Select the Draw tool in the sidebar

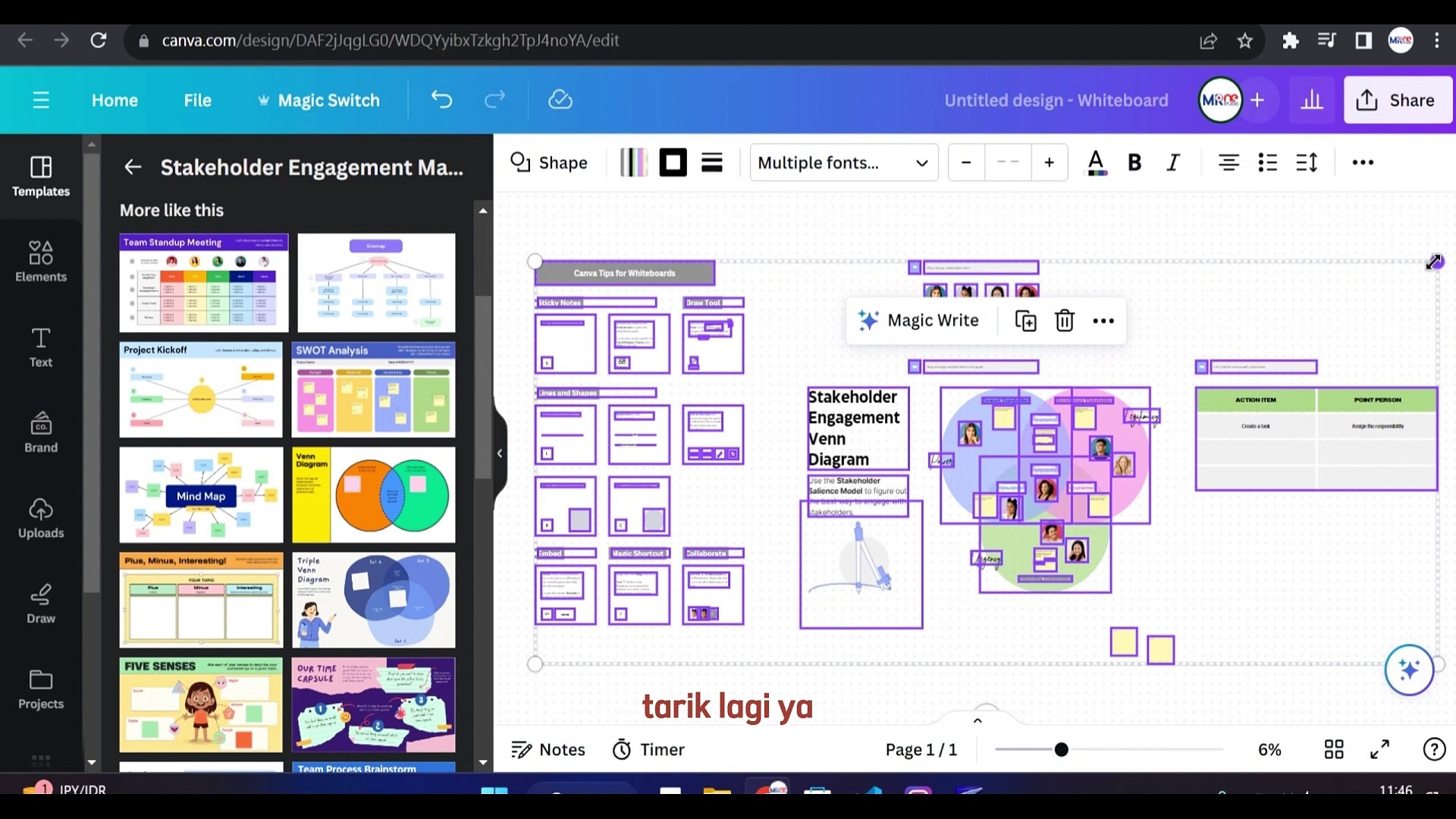click(40, 603)
